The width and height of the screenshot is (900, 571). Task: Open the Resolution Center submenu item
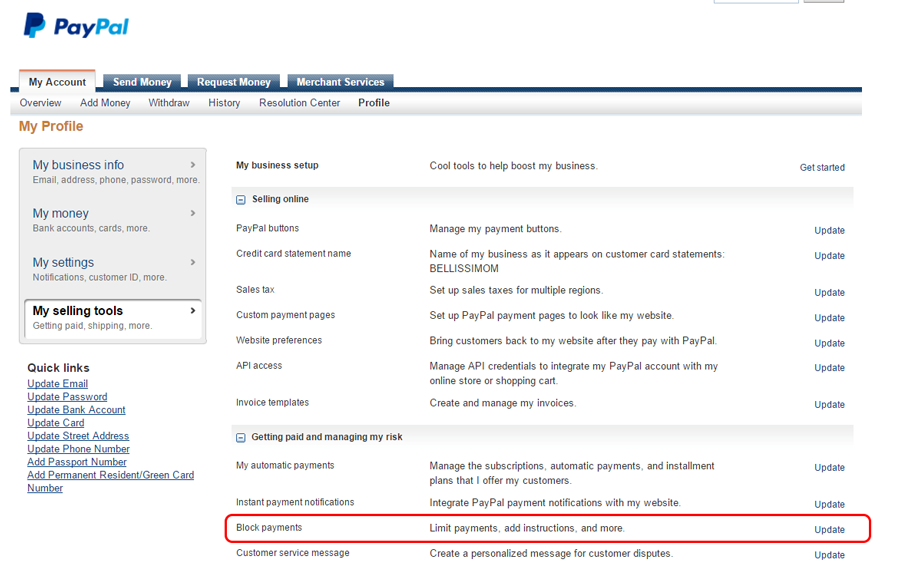(300, 103)
